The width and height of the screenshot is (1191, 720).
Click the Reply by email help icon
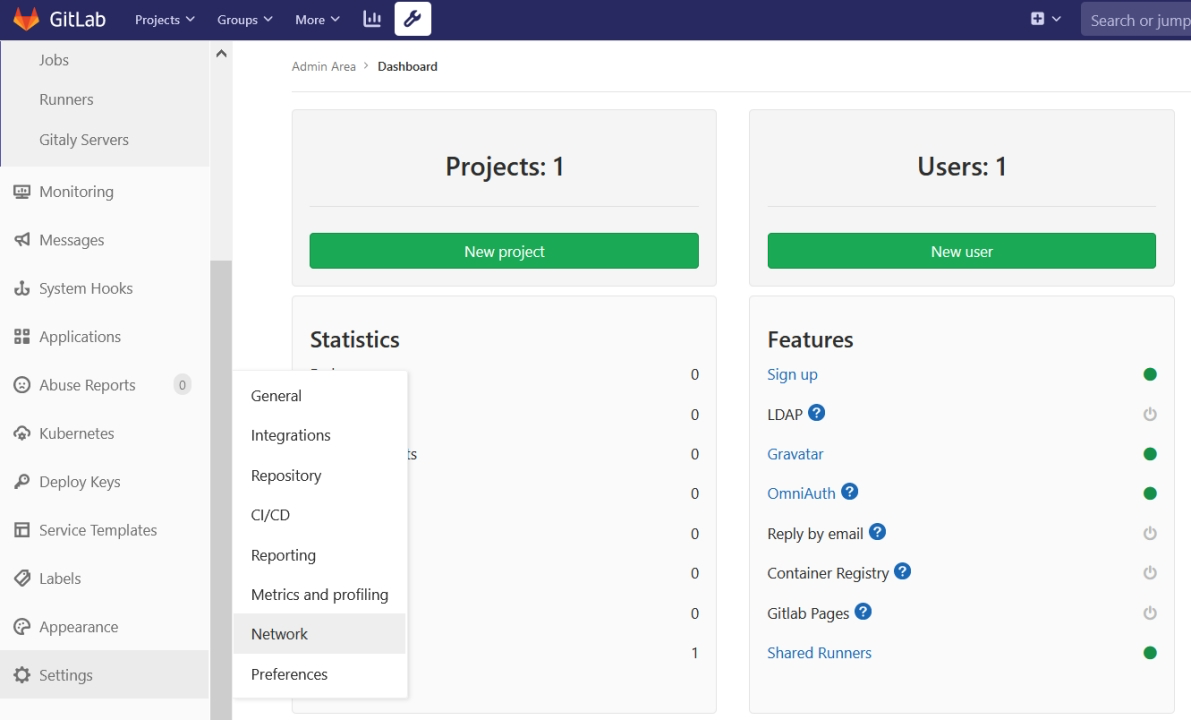click(877, 532)
